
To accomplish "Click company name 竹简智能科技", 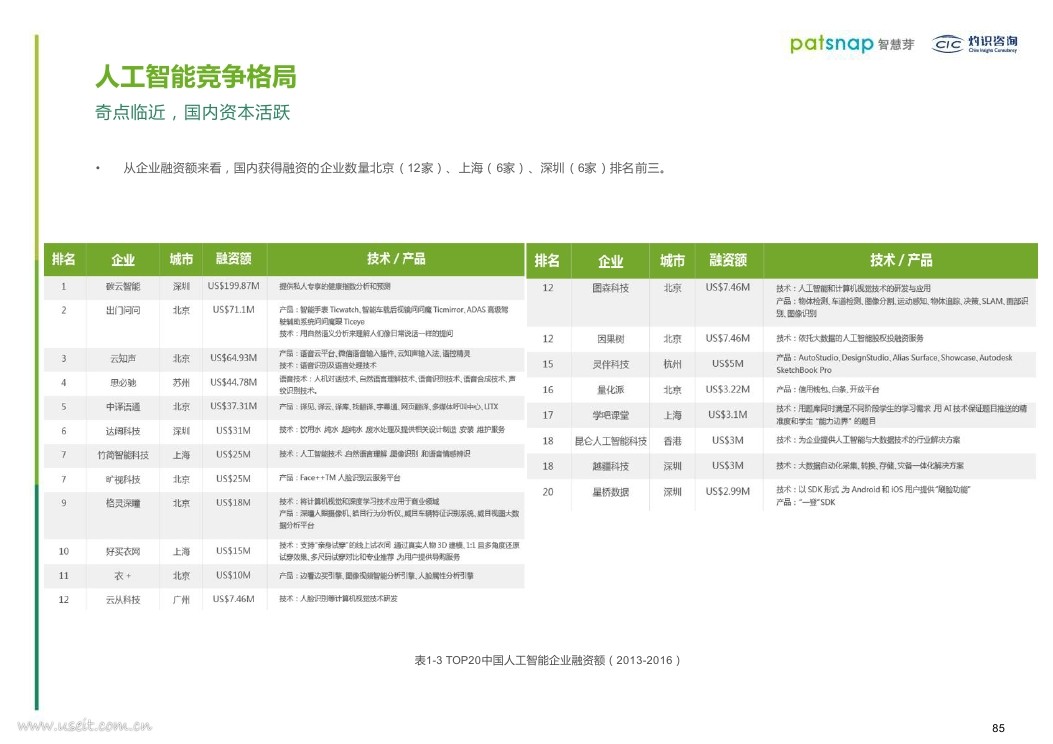I will [x=123, y=455].
